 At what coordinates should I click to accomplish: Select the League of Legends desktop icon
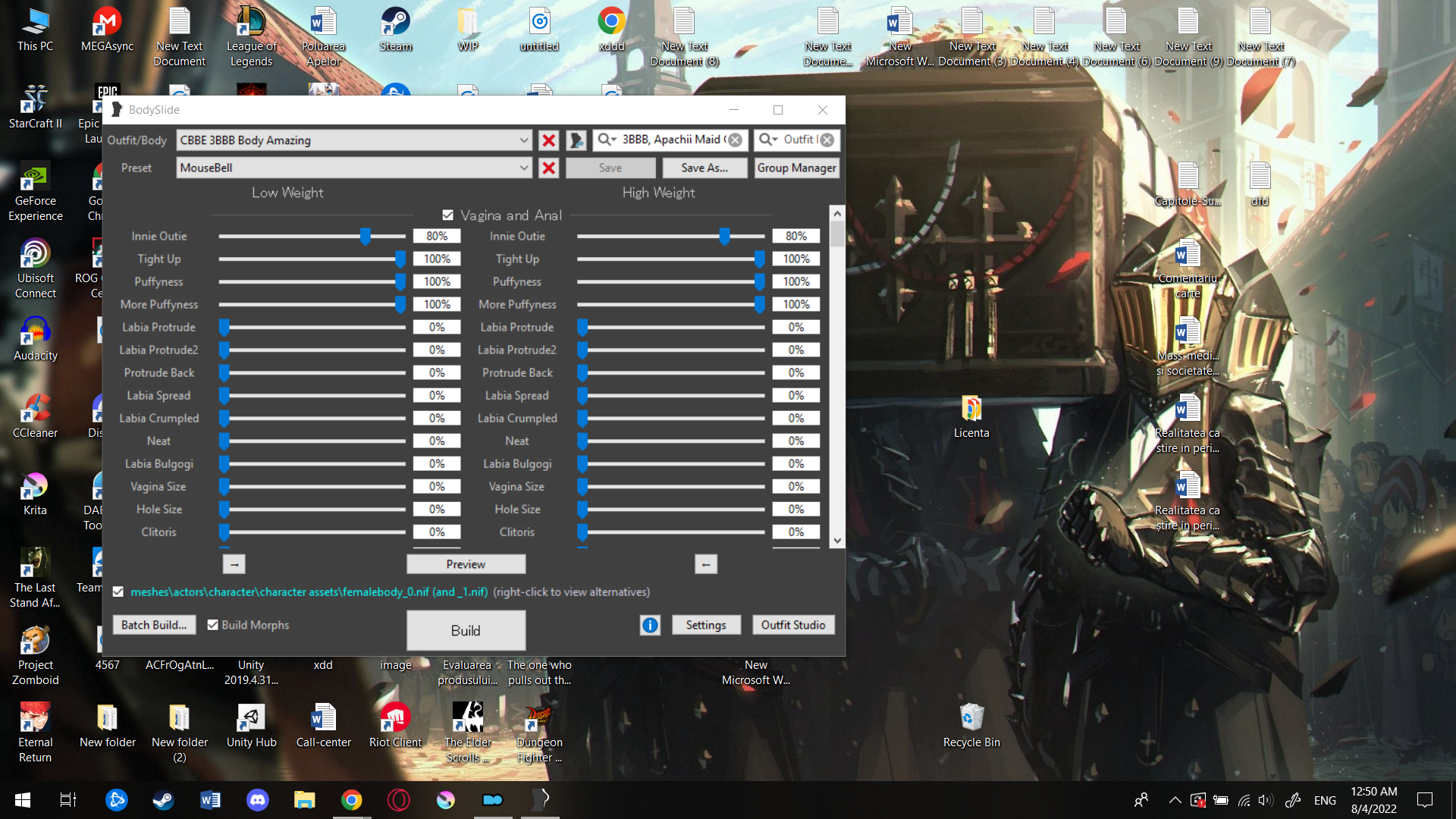click(251, 36)
